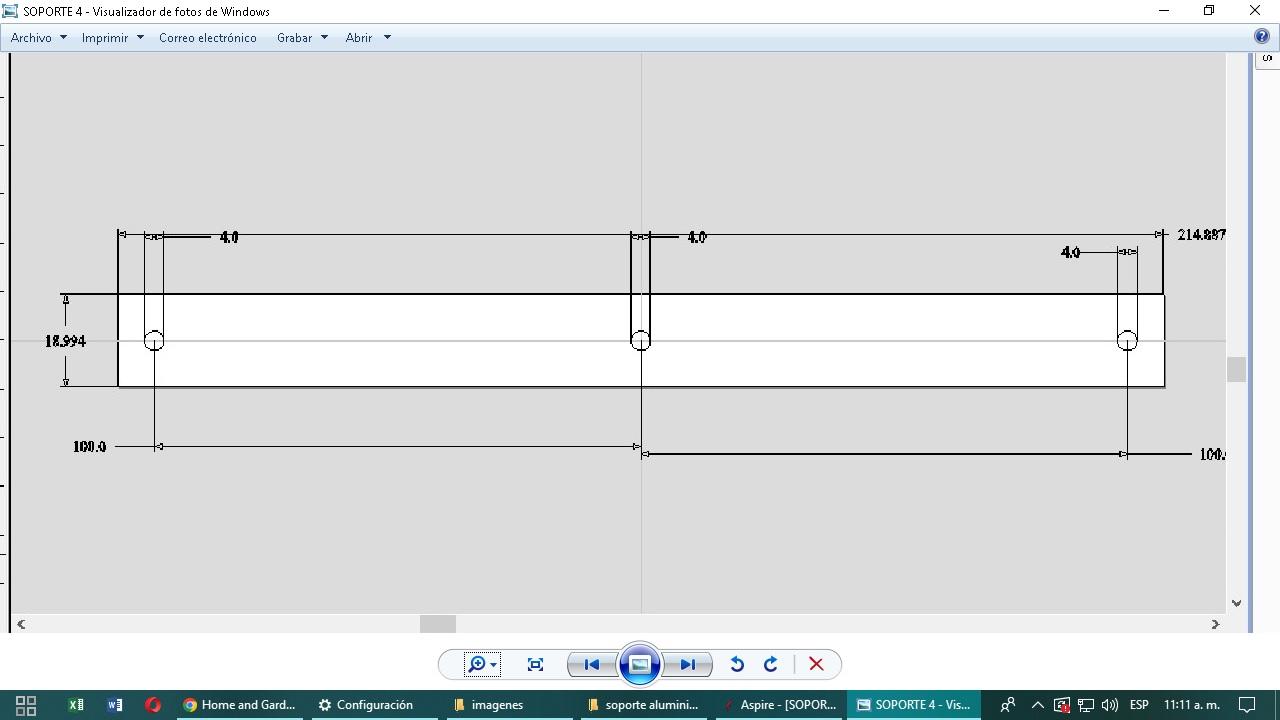Delete the photo with the red X
The width and height of the screenshot is (1280, 720).
[x=816, y=664]
